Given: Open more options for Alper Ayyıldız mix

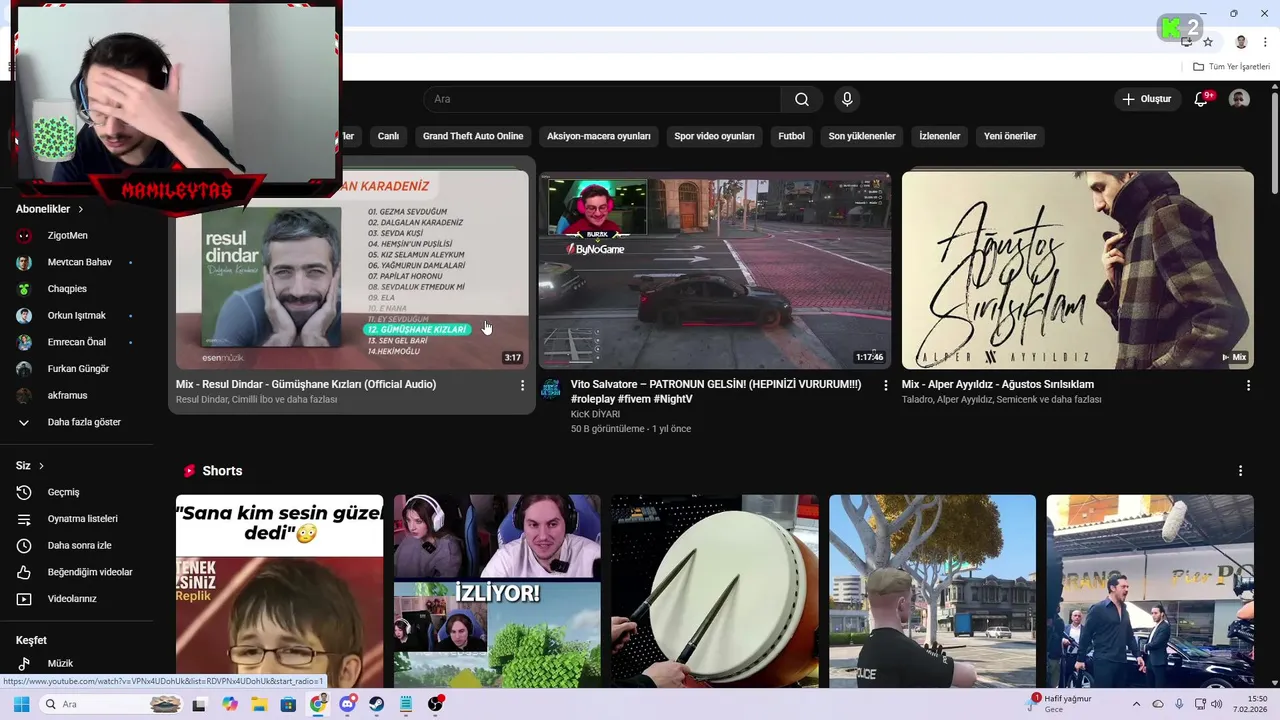Looking at the screenshot, I should pyautogui.click(x=1248, y=385).
